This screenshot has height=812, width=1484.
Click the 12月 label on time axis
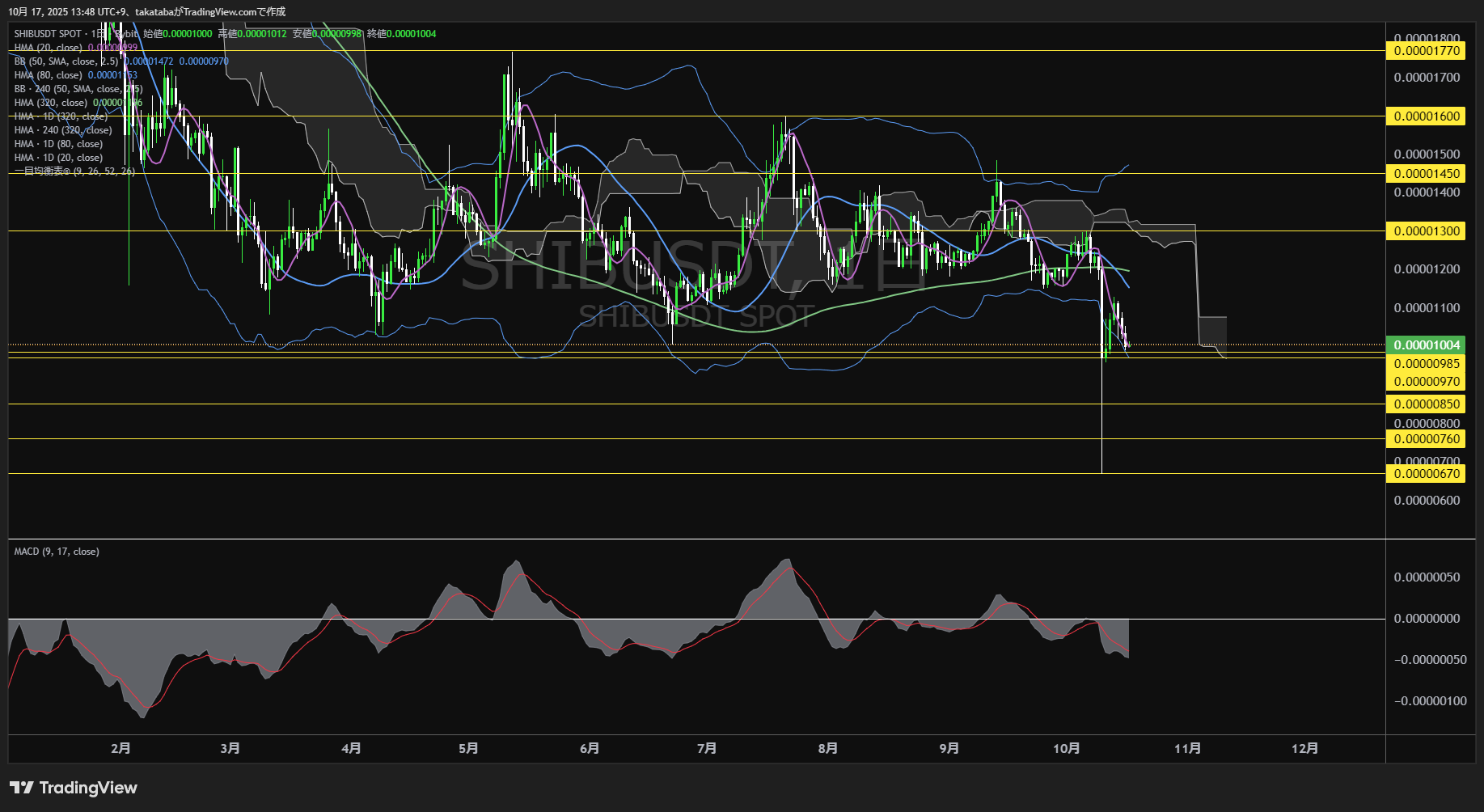1304,748
